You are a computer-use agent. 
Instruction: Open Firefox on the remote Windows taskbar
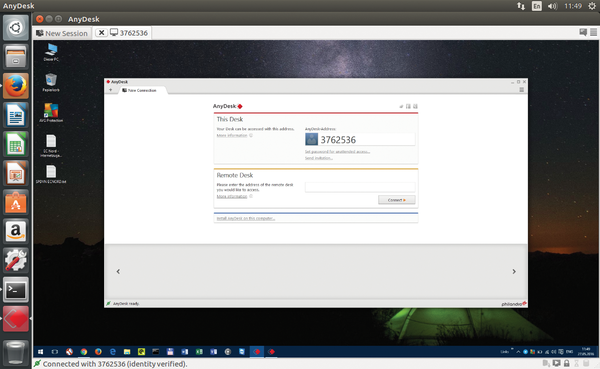click(98, 351)
